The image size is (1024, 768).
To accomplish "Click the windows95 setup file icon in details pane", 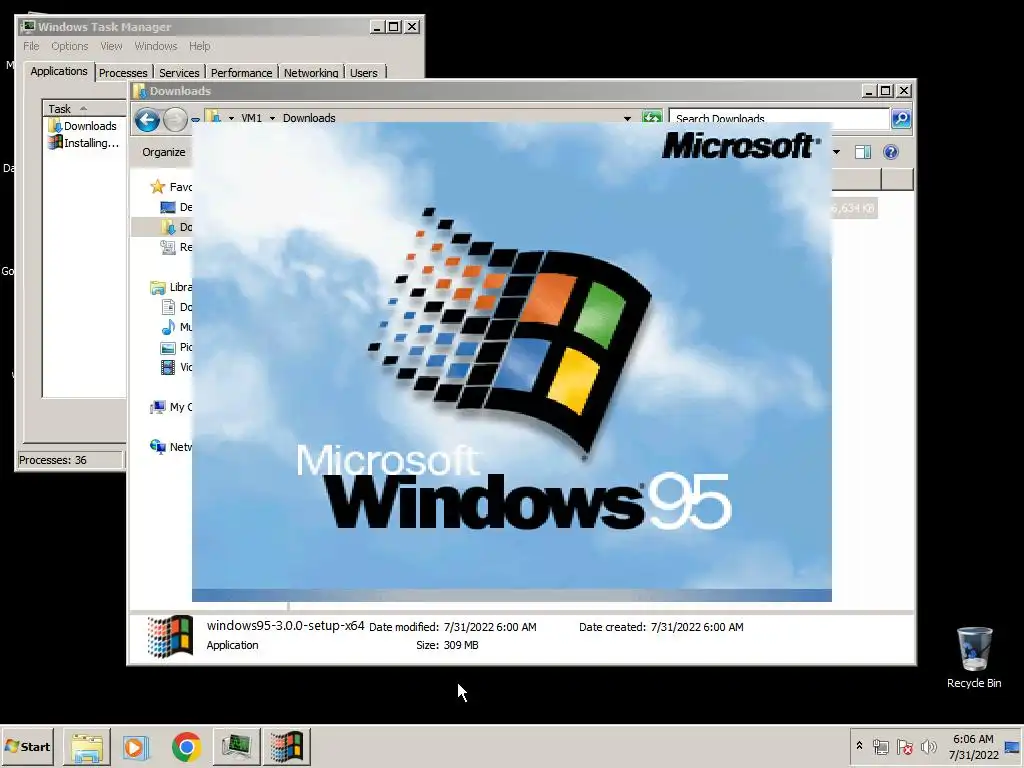I will click(170, 636).
